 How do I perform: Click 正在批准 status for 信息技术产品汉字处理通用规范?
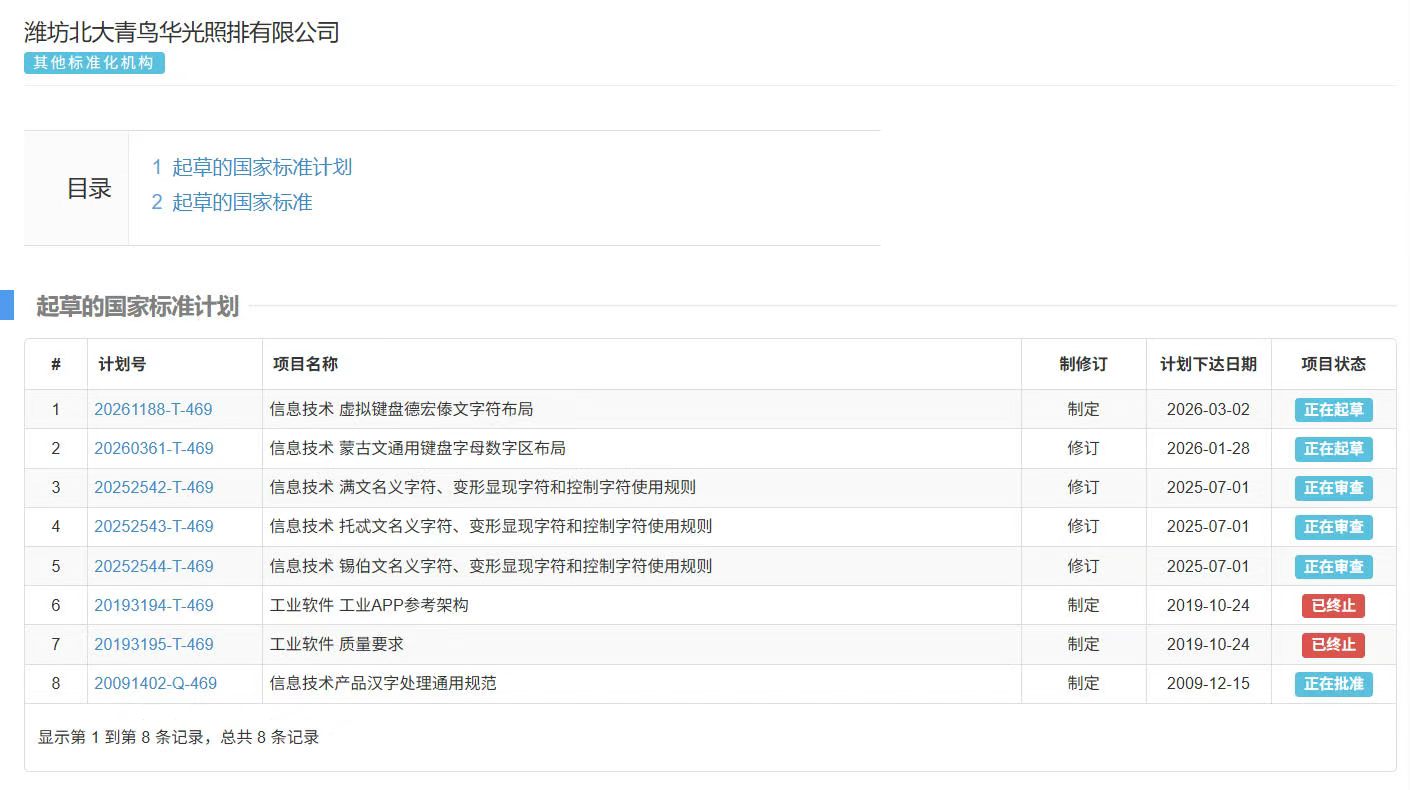point(1333,684)
